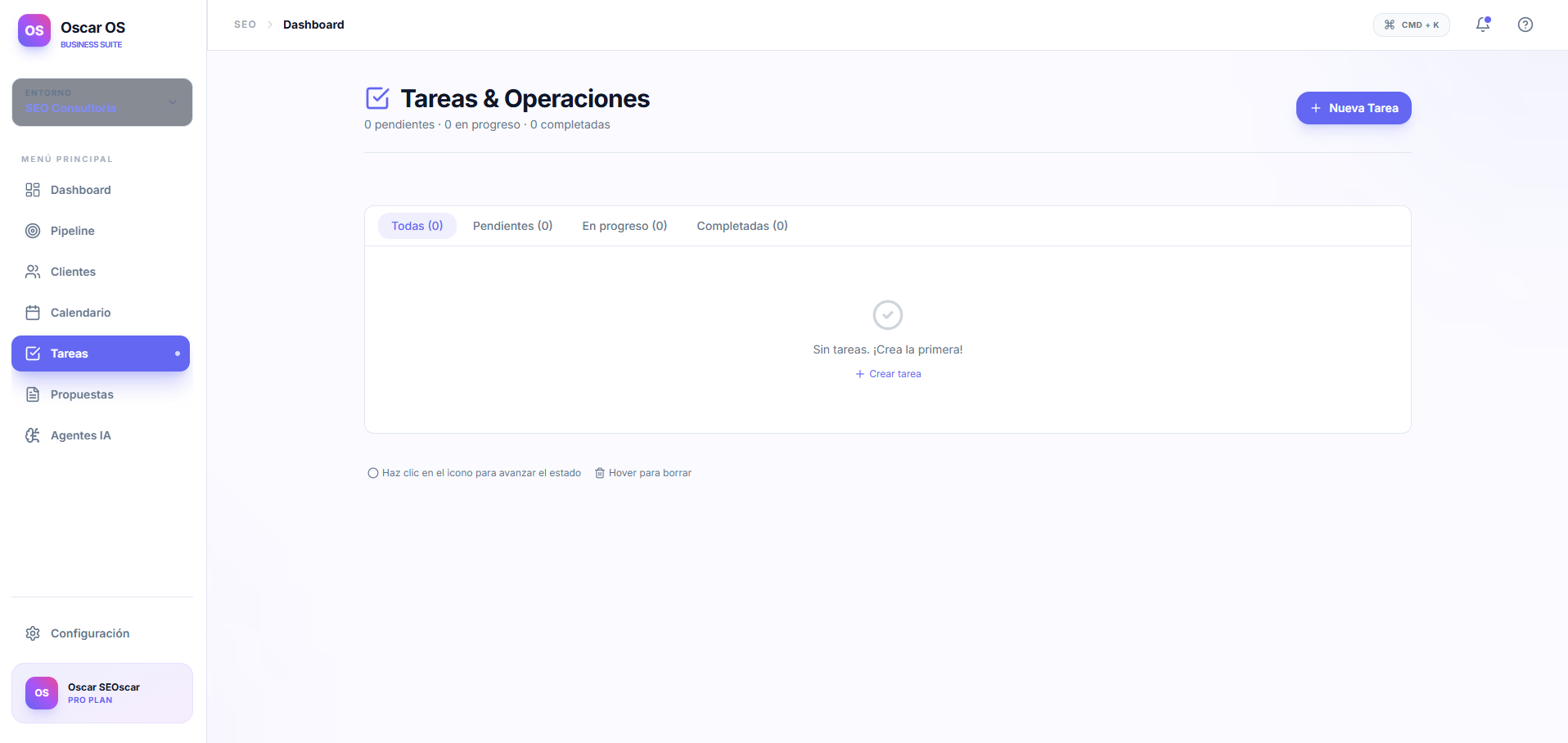Open the CMD + K command palette
The image size is (1568, 743).
click(x=1411, y=25)
